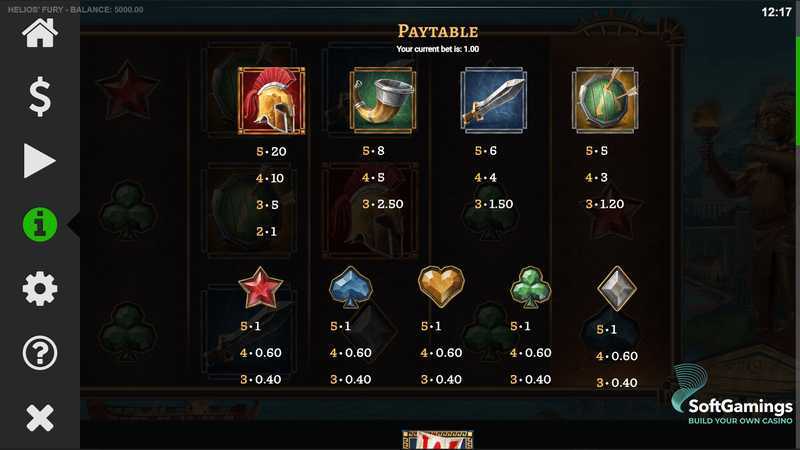
Task: Select the green shield with arrows symbol
Action: pyautogui.click(x=605, y=101)
